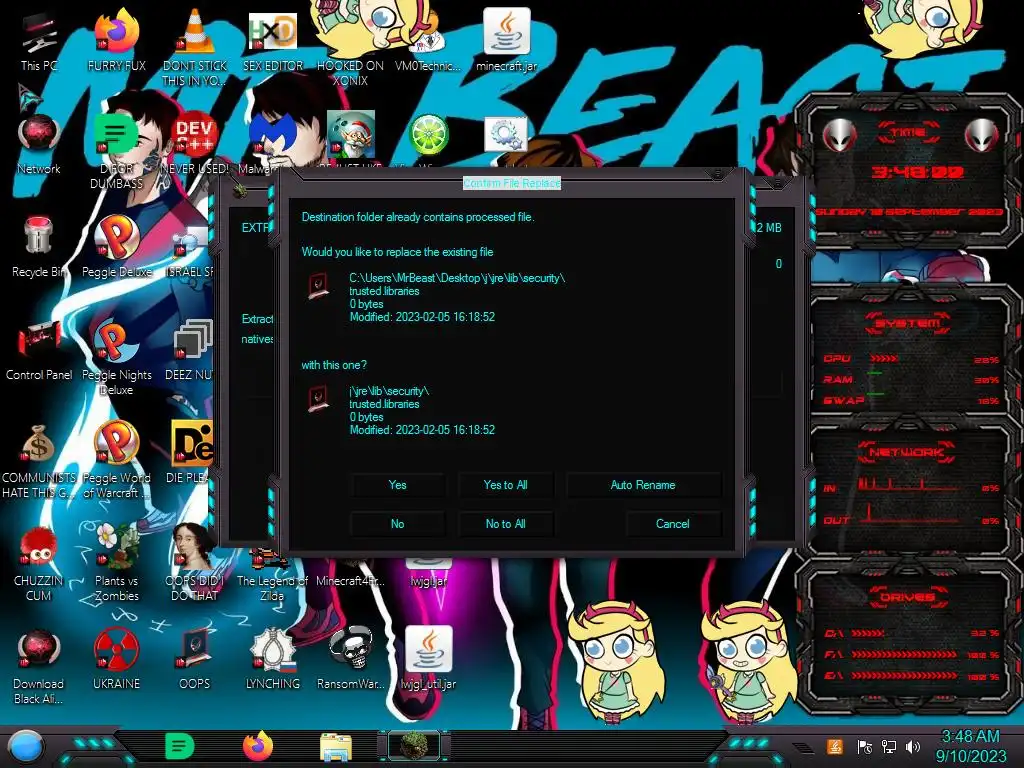The height and width of the screenshot is (768, 1024).
Task: Open RansomWar... skull icon
Action: pos(351,658)
